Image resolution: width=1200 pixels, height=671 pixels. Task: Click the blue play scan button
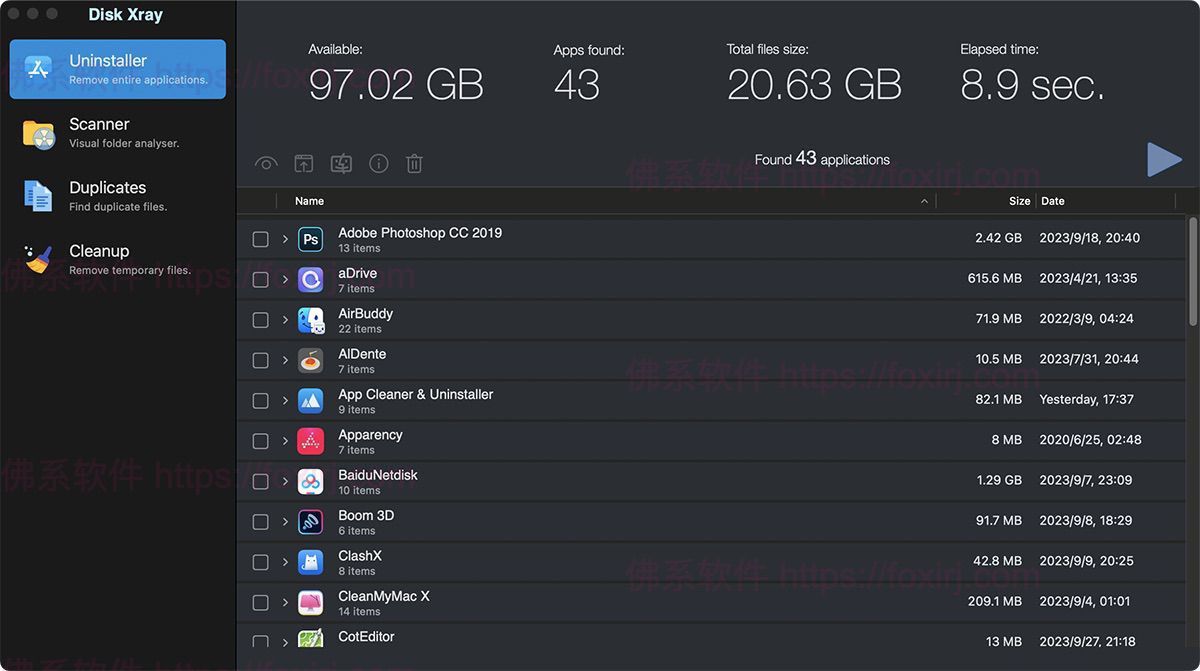(x=1164, y=160)
